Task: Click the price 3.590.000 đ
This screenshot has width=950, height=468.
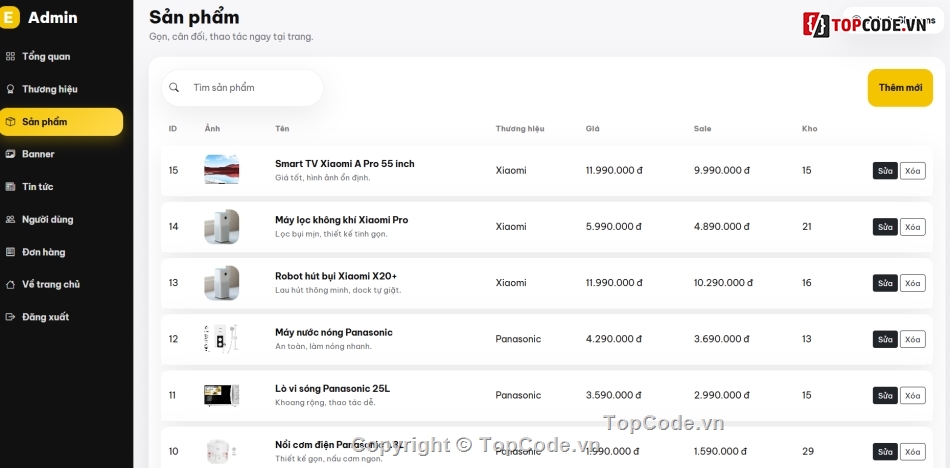Action: (614, 395)
